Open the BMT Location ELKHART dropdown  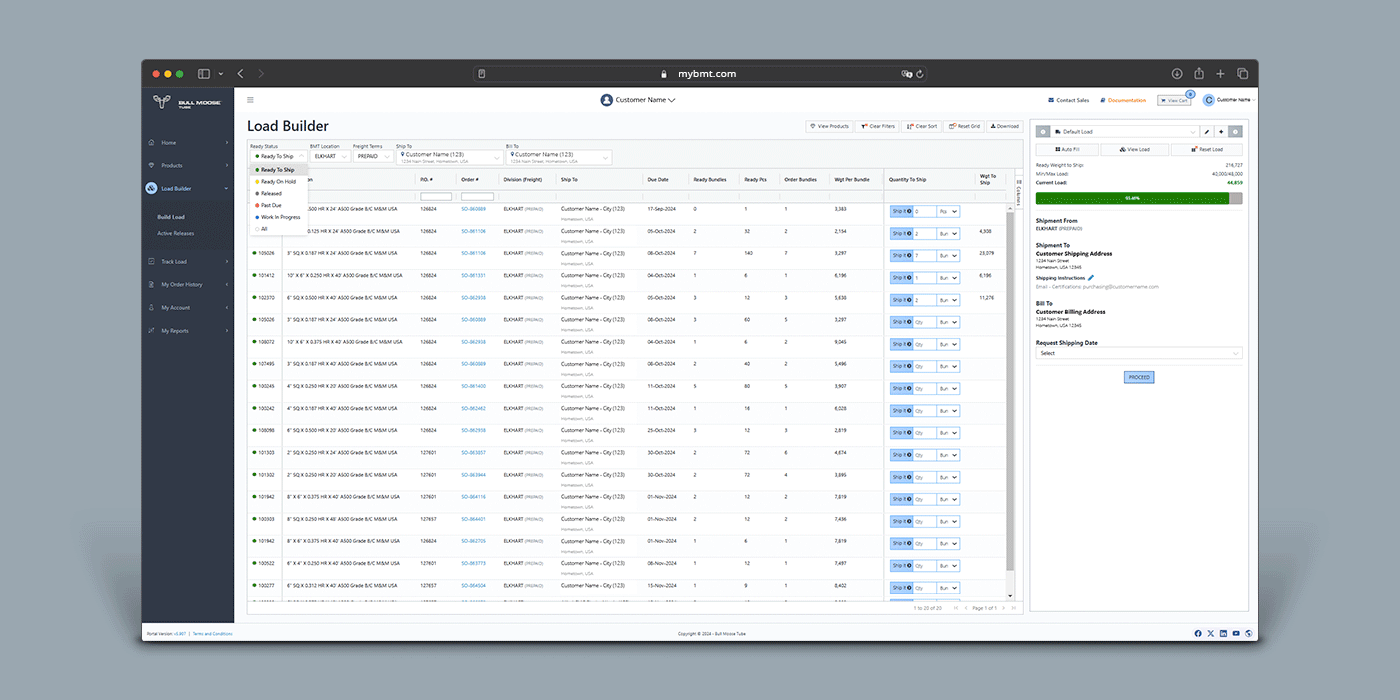coord(329,156)
